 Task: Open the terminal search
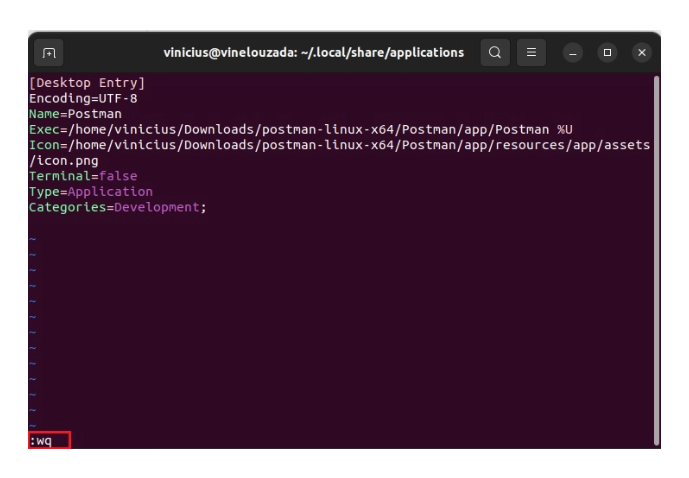point(495,53)
